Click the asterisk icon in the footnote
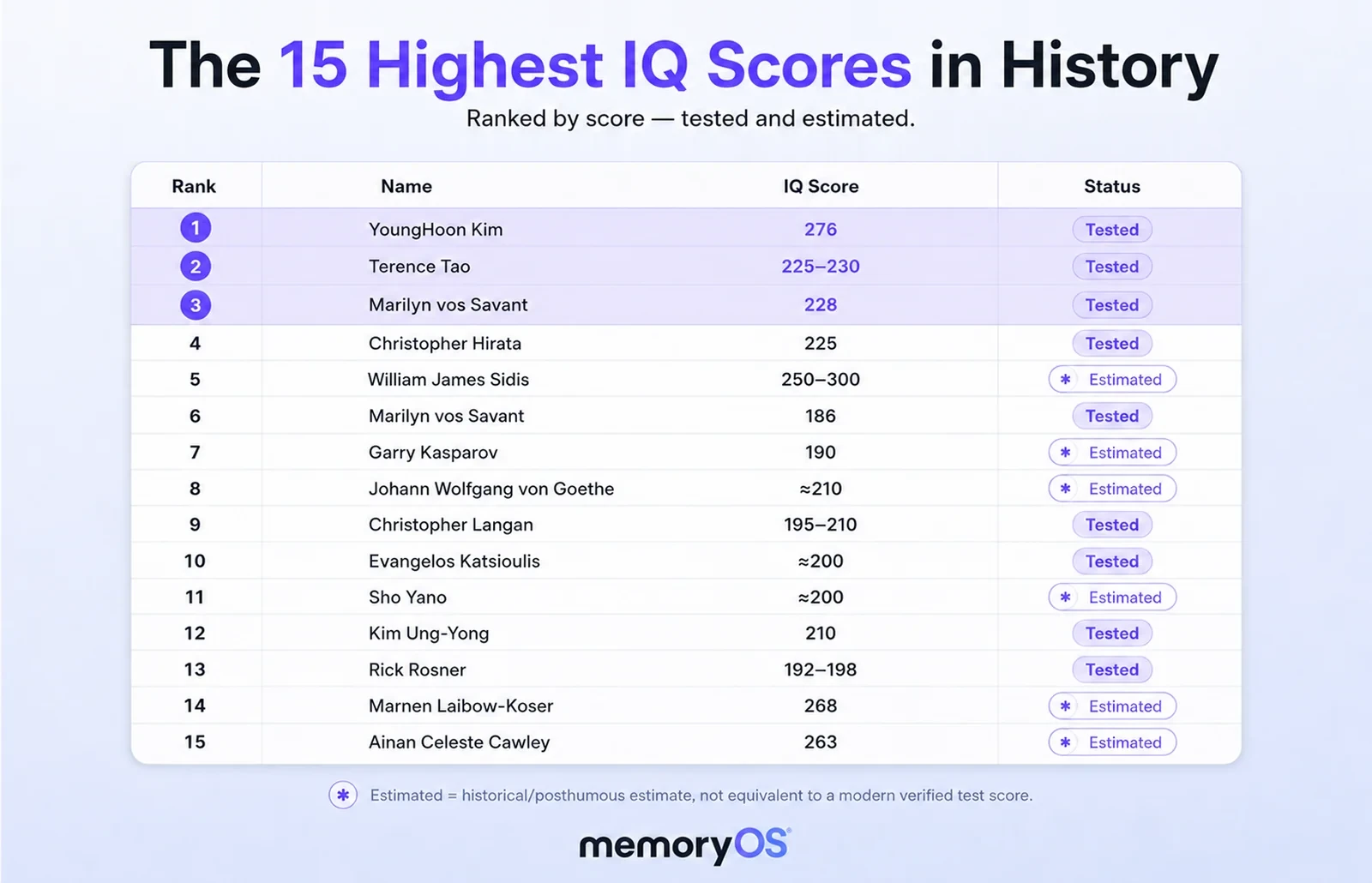This screenshot has width=1372, height=883. [343, 796]
